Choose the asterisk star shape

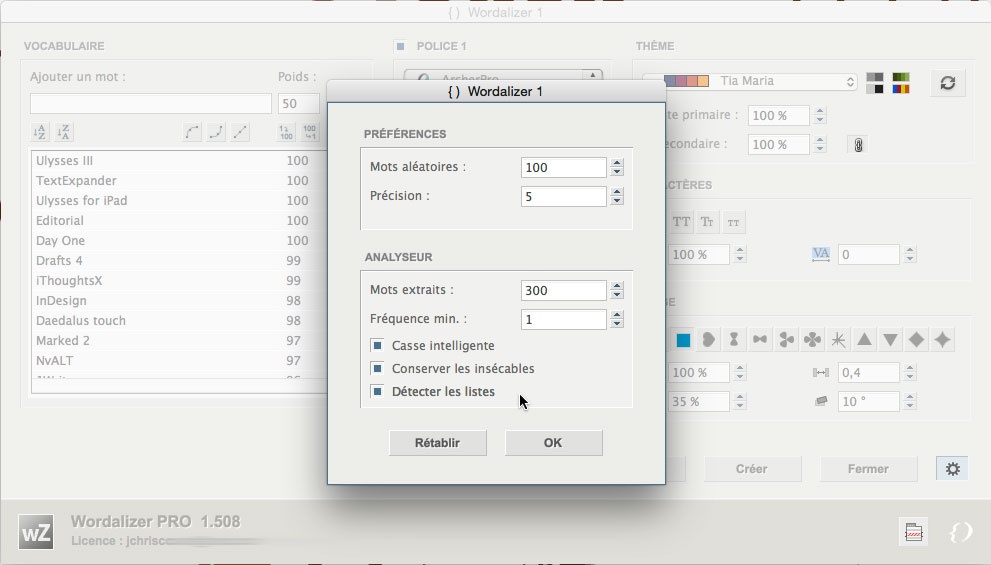(838, 340)
